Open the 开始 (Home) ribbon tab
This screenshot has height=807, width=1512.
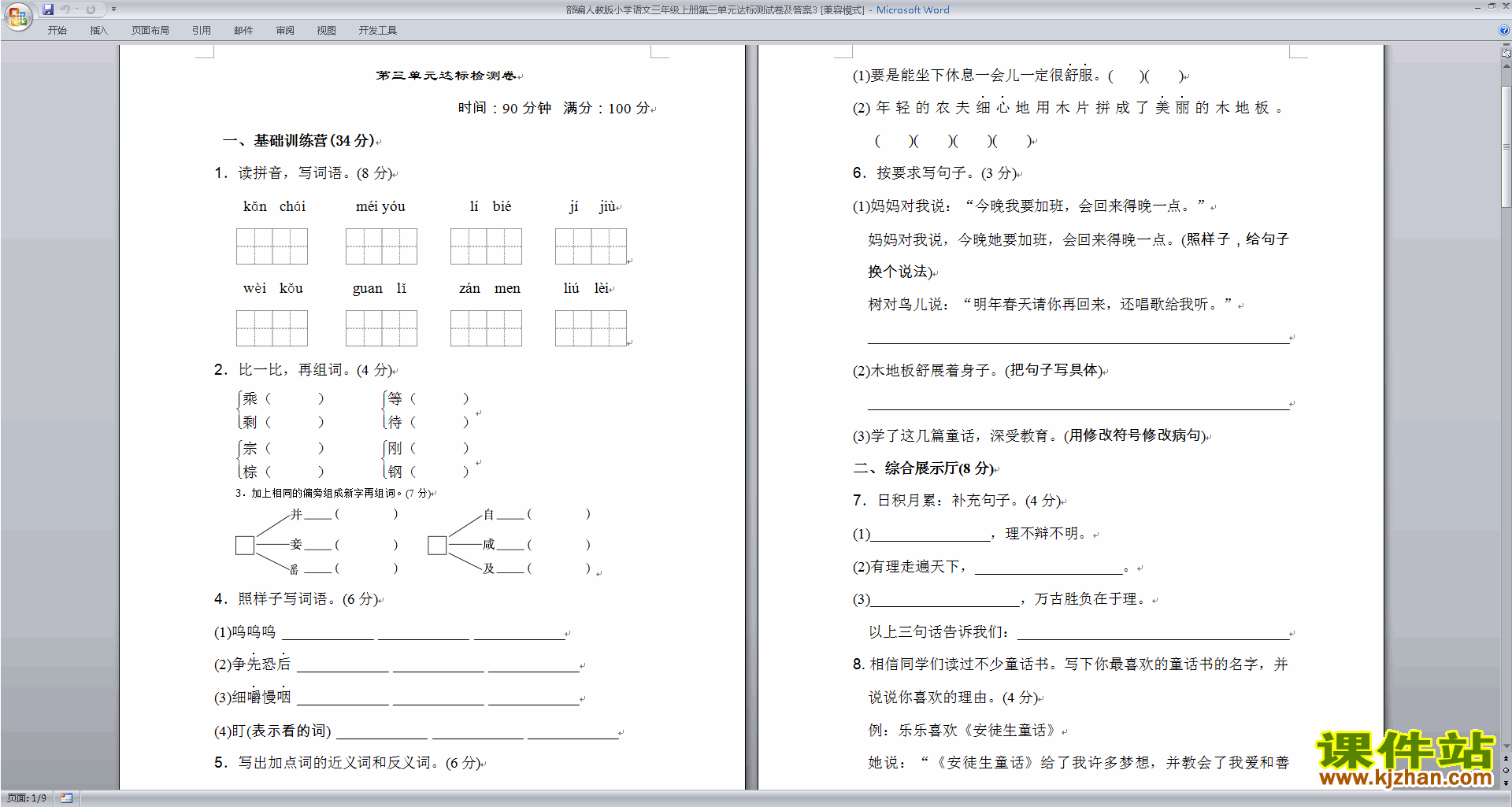[57, 30]
